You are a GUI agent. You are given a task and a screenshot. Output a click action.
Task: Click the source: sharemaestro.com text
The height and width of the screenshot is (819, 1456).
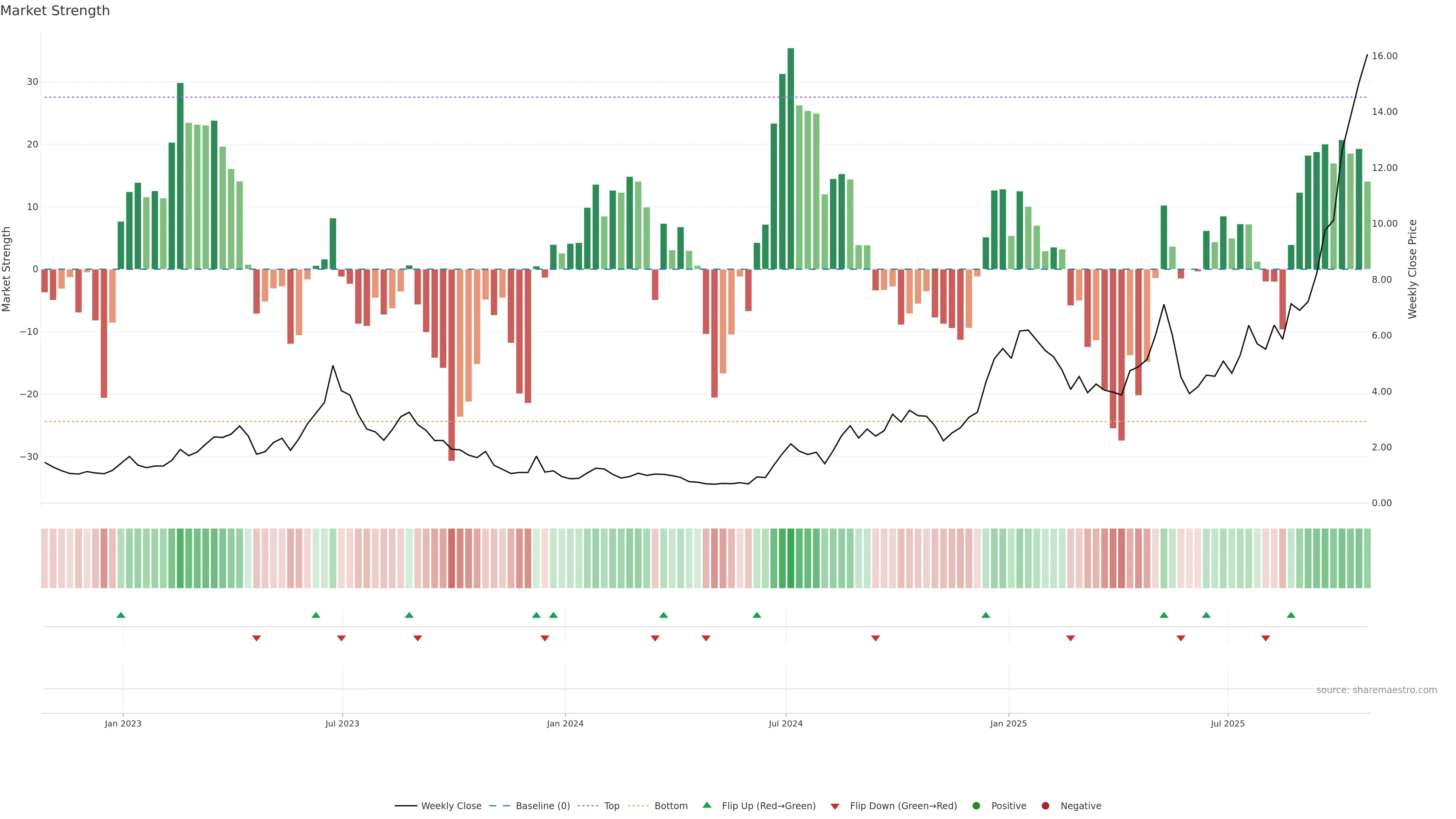click(1376, 690)
